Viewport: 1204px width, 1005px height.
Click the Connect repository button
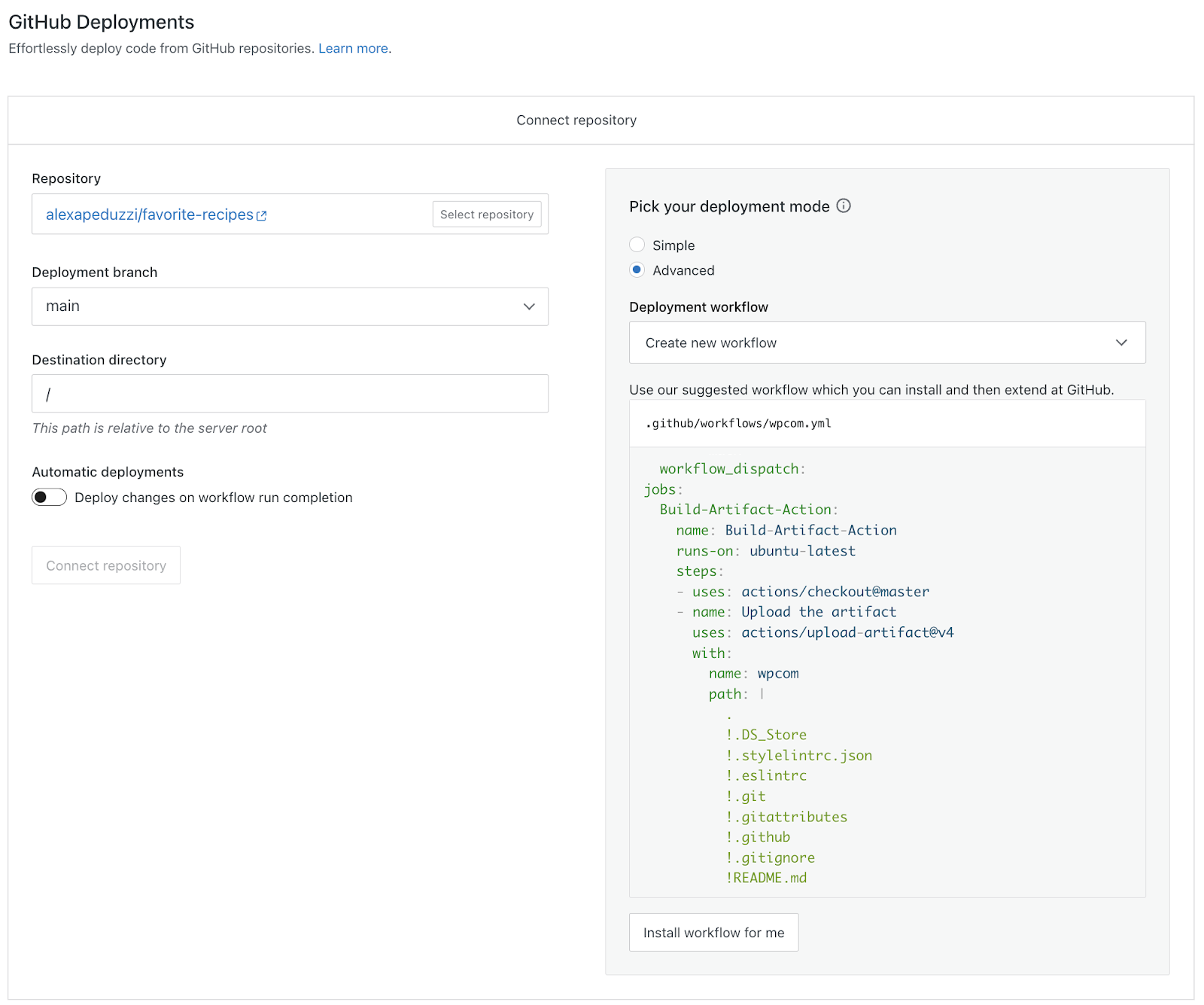pyautogui.click(x=106, y=565)
